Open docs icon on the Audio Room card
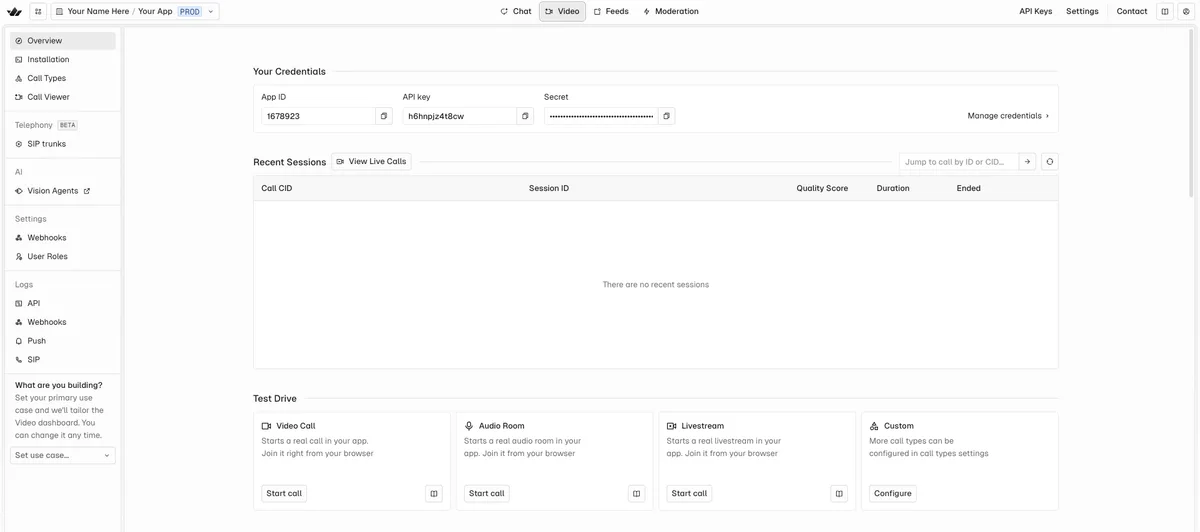The width and height of the screenshot is (1200, 532). point(636,493)
